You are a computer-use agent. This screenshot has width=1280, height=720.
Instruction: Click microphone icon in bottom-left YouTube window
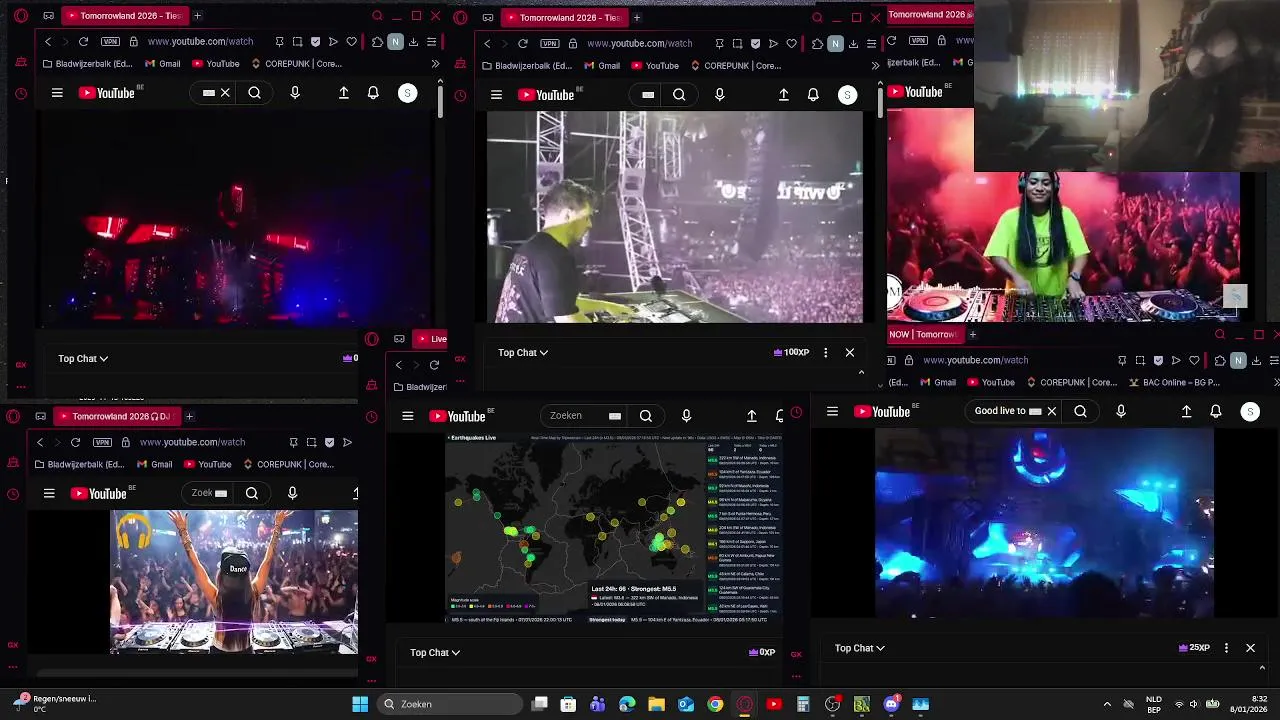pyautogui.click(x=292, y=493)
